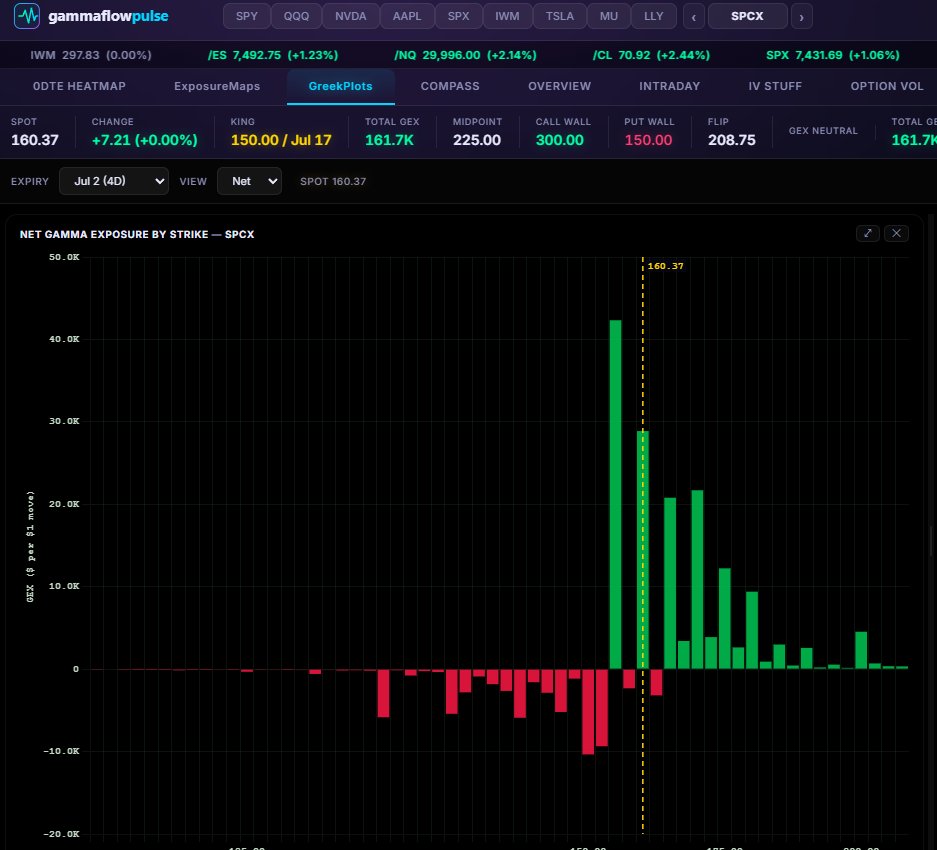Select the MU ticker button

609,16
